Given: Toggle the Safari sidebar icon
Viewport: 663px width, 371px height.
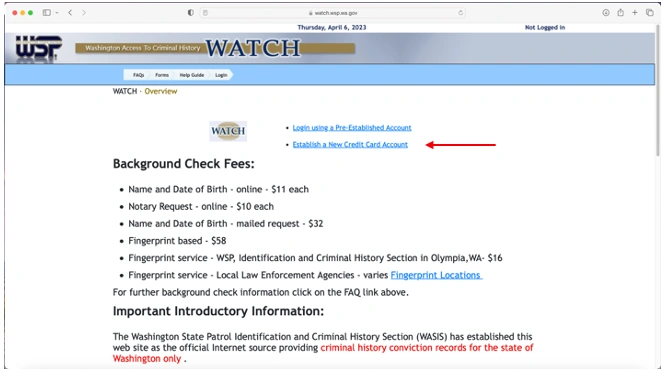Looking at the screenshot, I should (47, 13).
